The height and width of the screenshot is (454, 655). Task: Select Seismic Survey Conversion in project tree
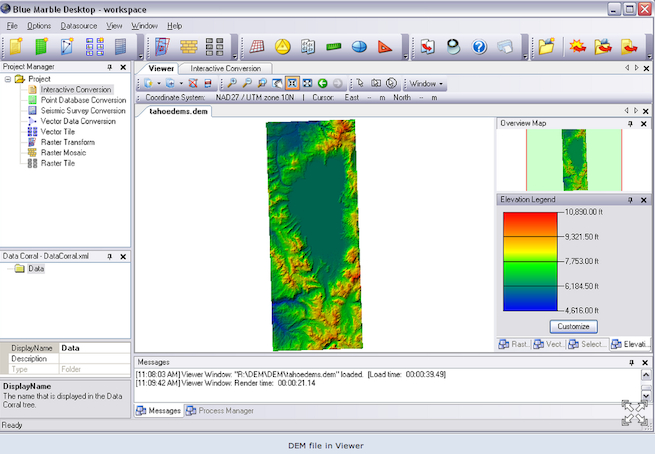[83, 111]
